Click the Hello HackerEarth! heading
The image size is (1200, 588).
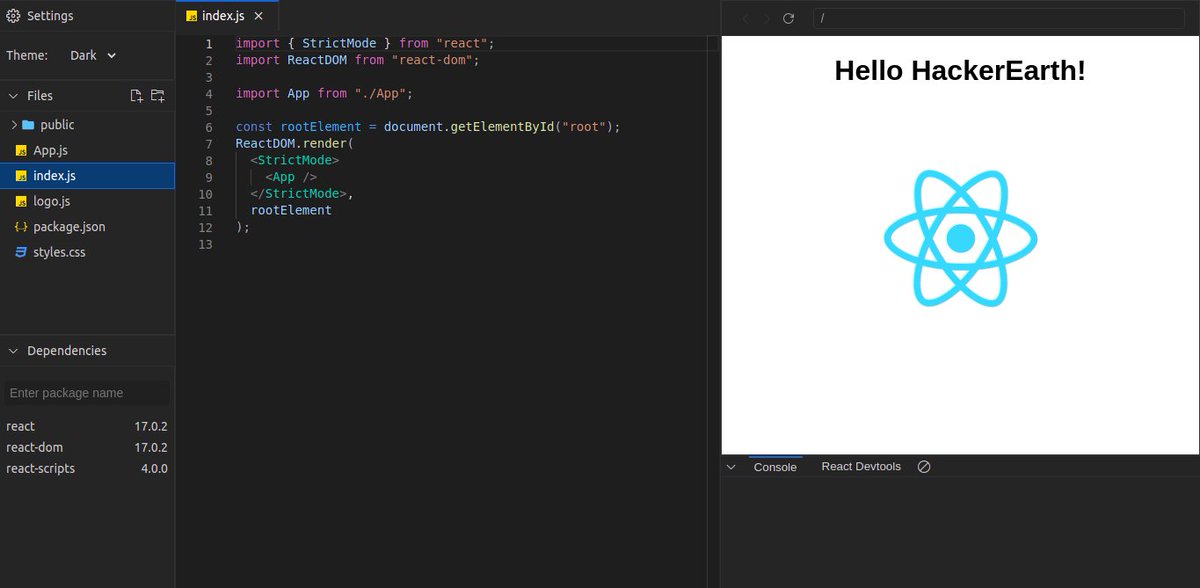point(960,71)
